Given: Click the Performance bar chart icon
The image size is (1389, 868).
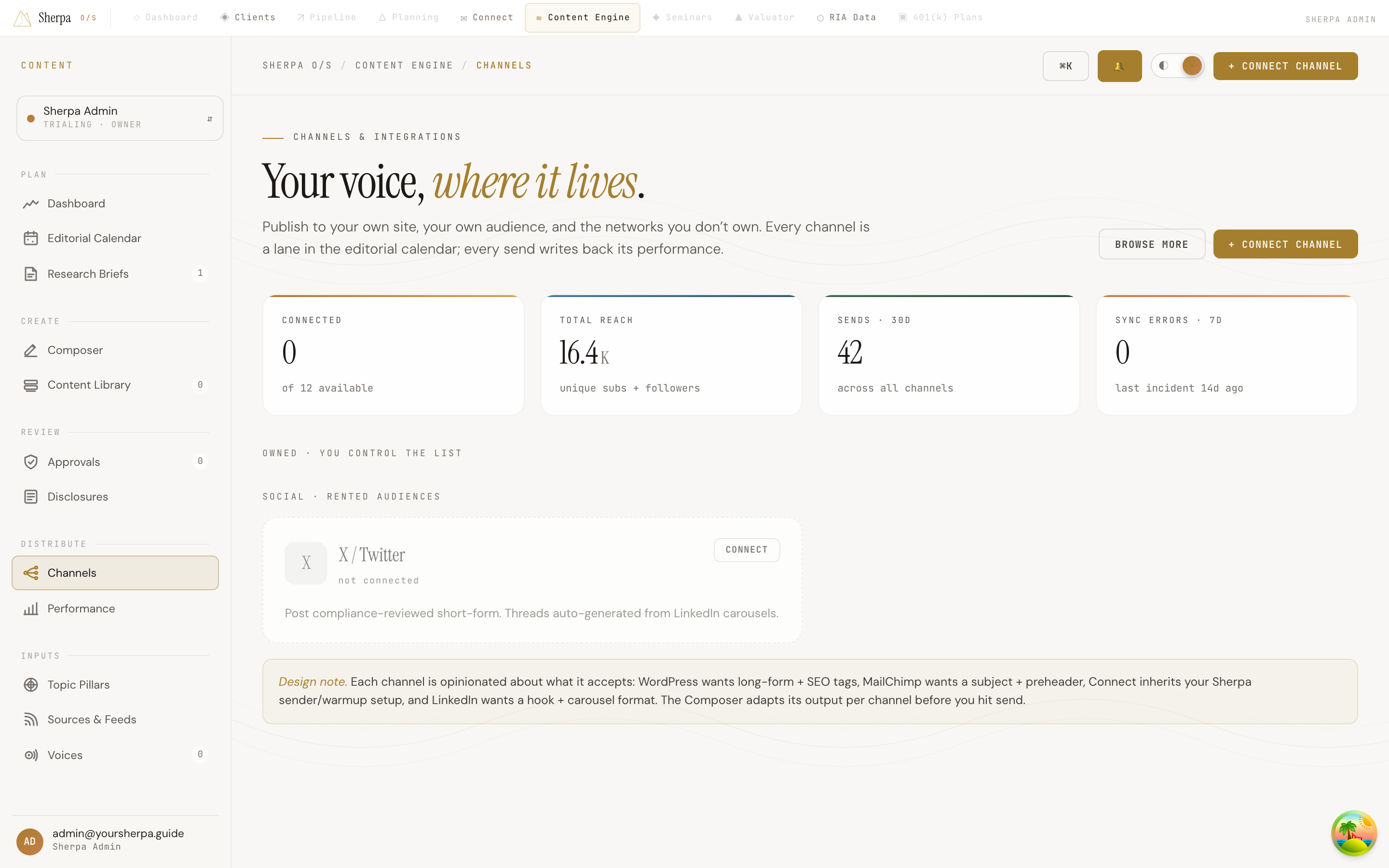Looking at the screenshot, I should (x=31, y=609).
